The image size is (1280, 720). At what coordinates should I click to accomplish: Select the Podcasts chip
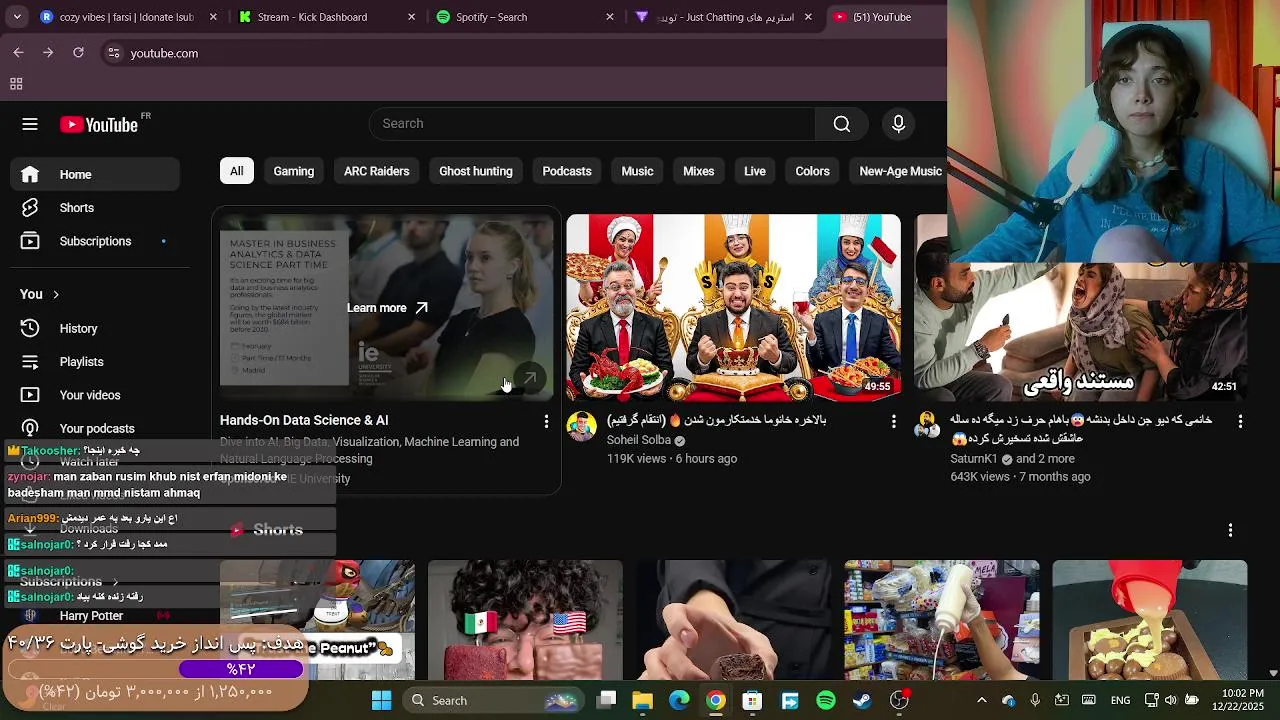tap(567, 171)
